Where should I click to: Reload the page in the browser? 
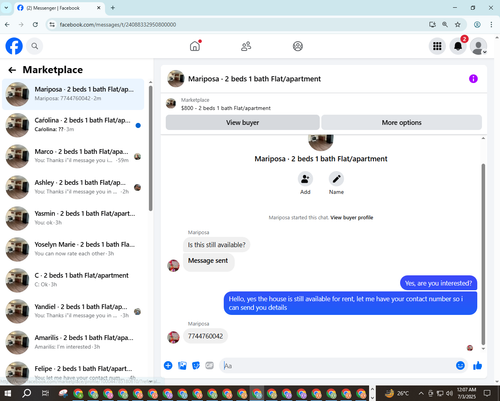[x=35, y=24]
